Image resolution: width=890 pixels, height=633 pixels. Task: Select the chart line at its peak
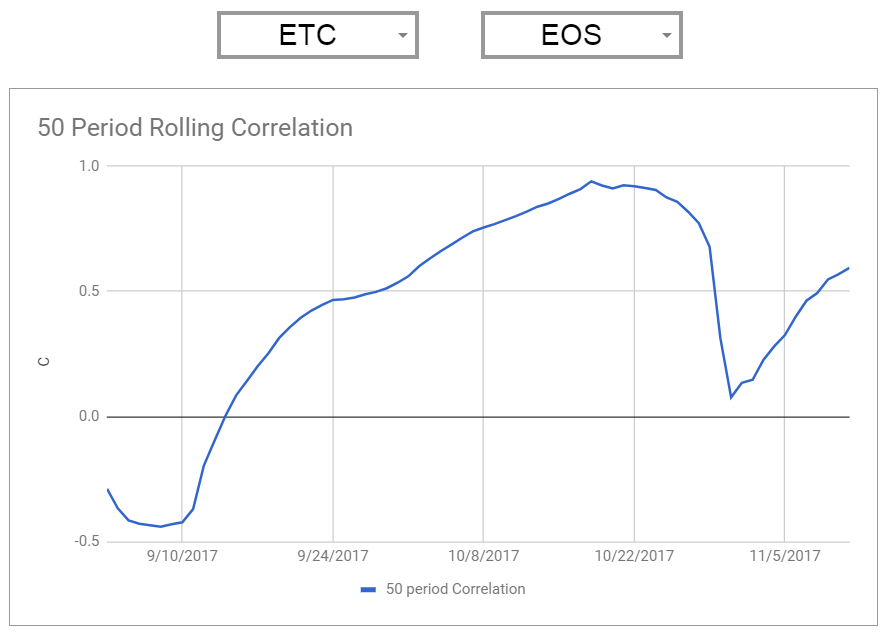(592, 181)
